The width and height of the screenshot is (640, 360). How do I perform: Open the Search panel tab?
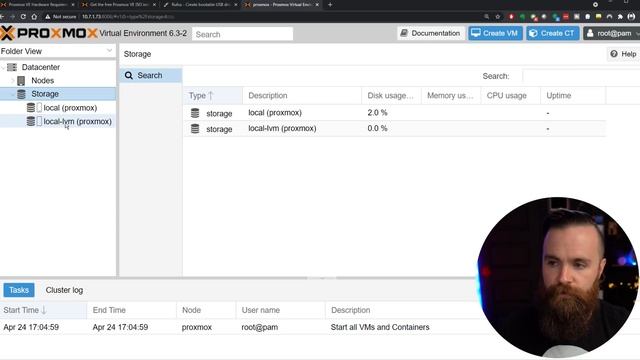(150, 76)
